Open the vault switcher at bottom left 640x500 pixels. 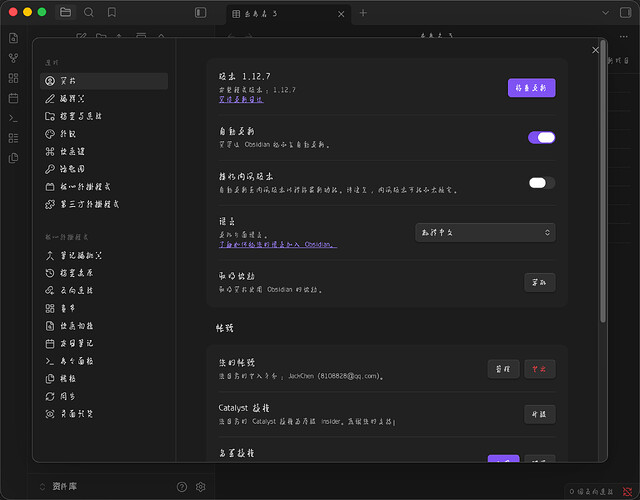[59, 487]
